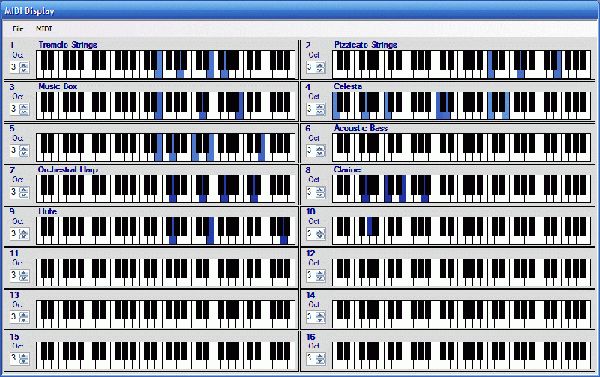Click the Music Box keyboard on channel 3
The width and height of the screenshot is (600, 377).
pyautogui.click(x=166, y=106)
